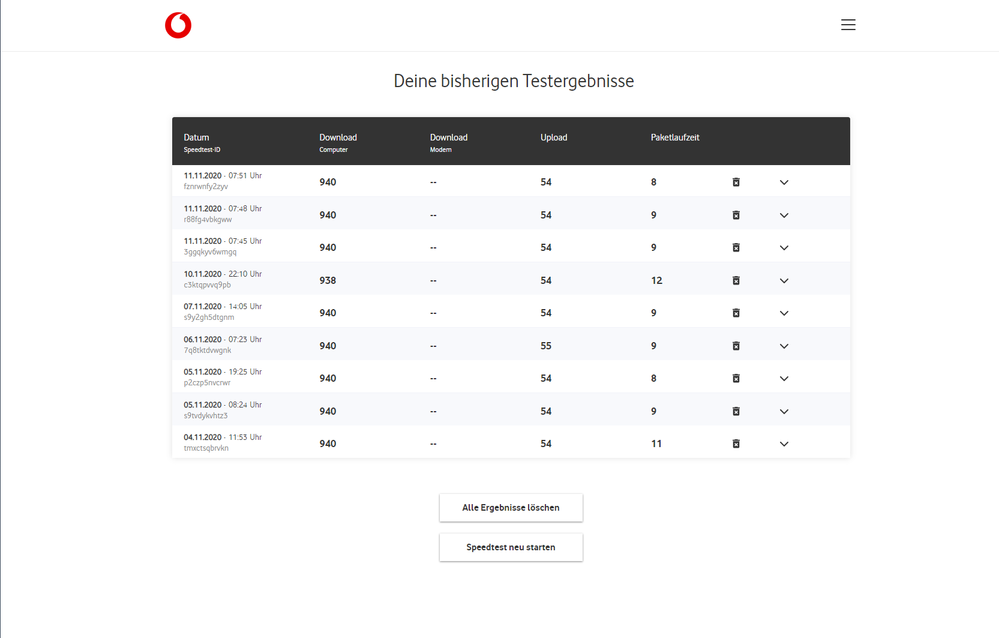Screen dimensions: 999x638
Task: Click the 'Paketlaufzeit' column header
Action: [x=675, y=138]
